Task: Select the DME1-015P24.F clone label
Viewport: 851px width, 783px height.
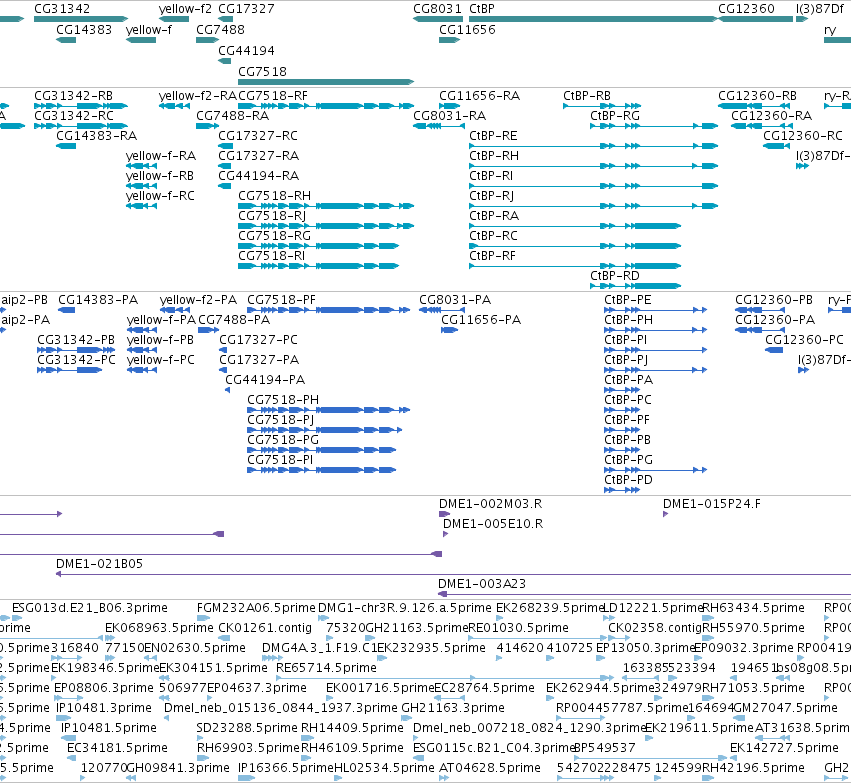Action: 712,504
